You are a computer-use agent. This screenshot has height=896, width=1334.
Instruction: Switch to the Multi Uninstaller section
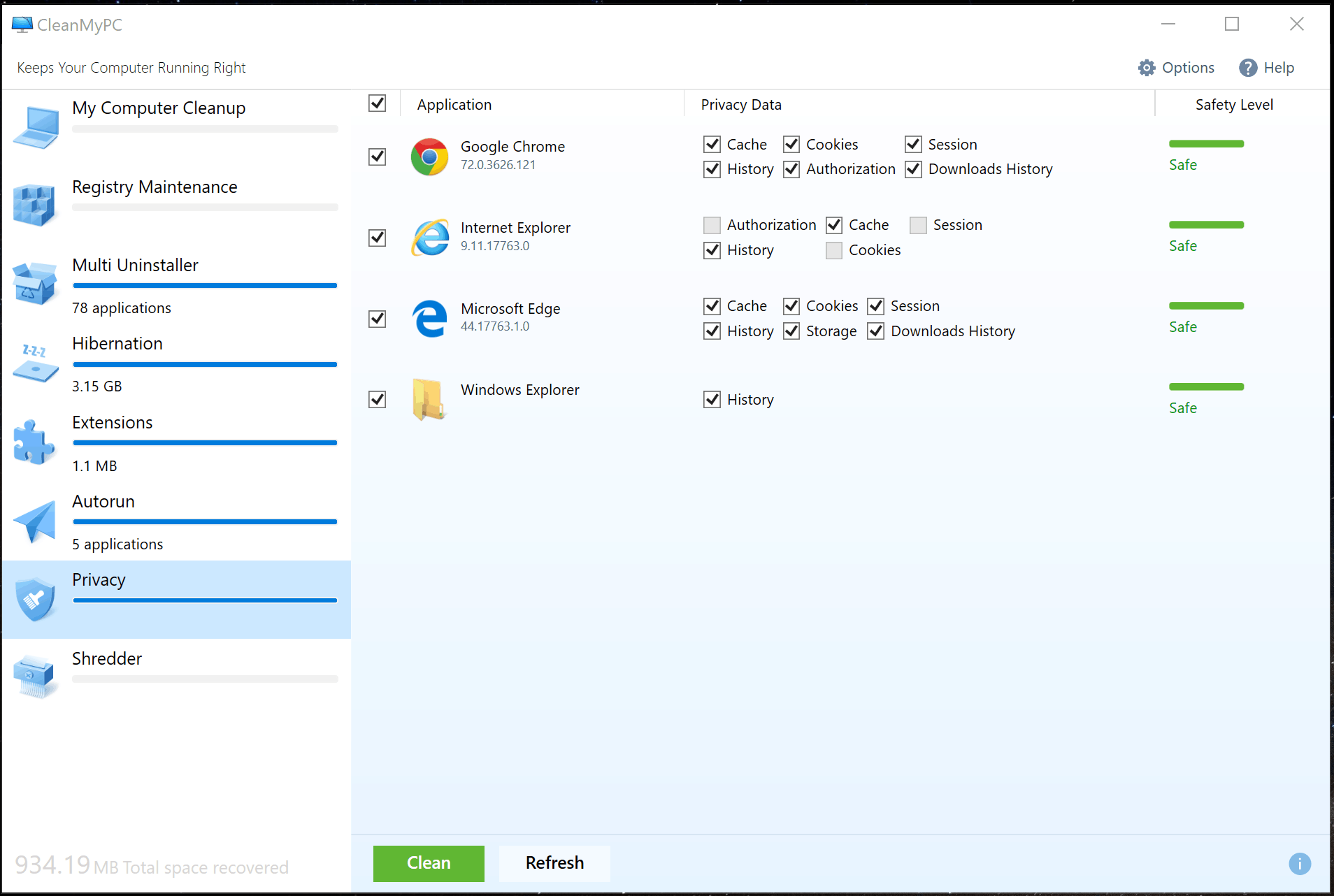tap(176, 285)
